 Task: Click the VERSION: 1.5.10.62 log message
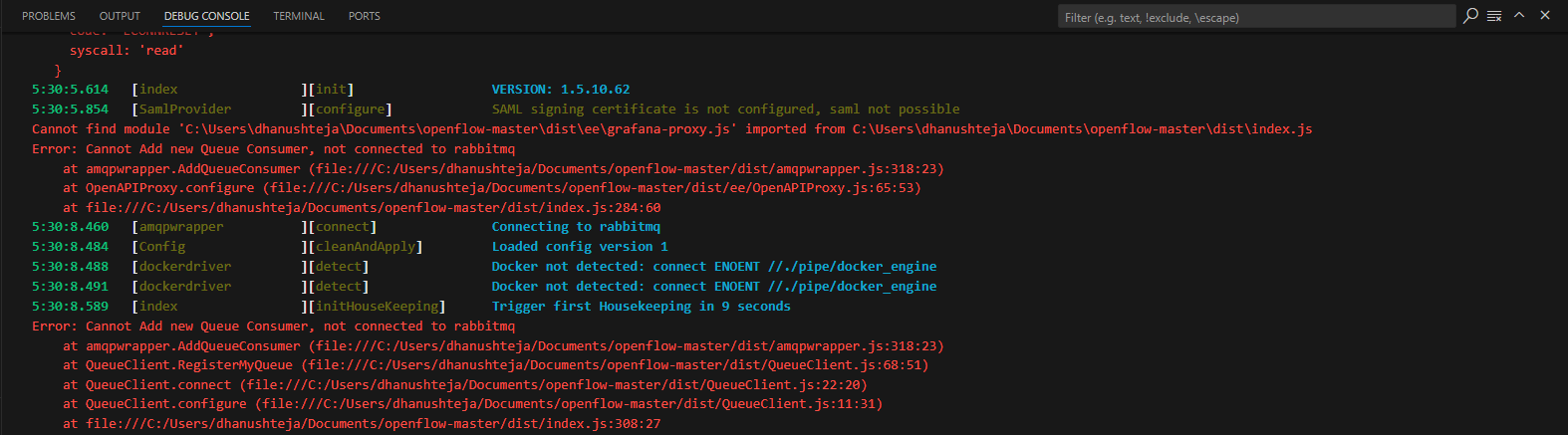click(561, 89)
